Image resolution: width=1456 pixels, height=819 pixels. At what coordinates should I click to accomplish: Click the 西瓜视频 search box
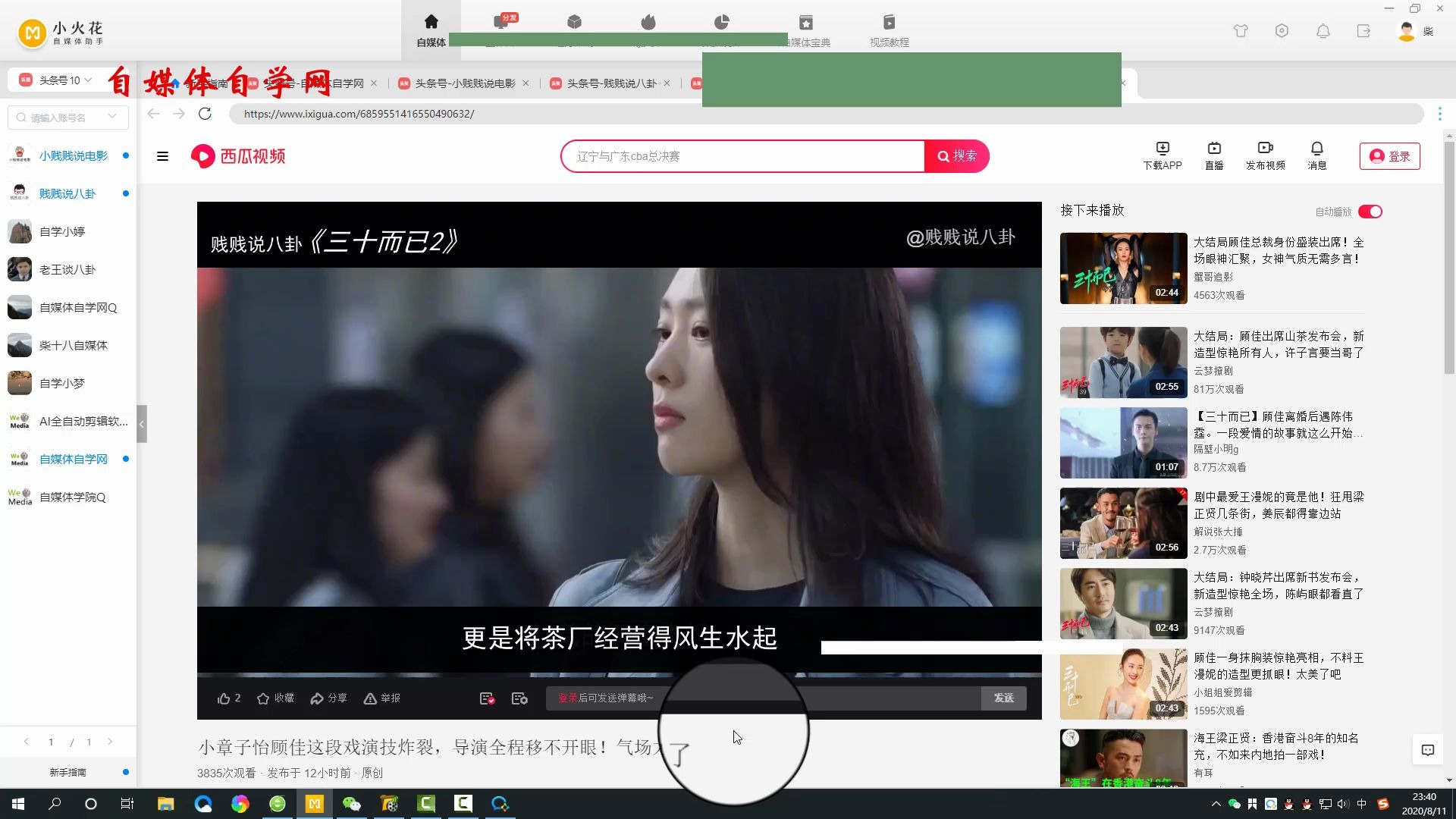tap(743, 156)
